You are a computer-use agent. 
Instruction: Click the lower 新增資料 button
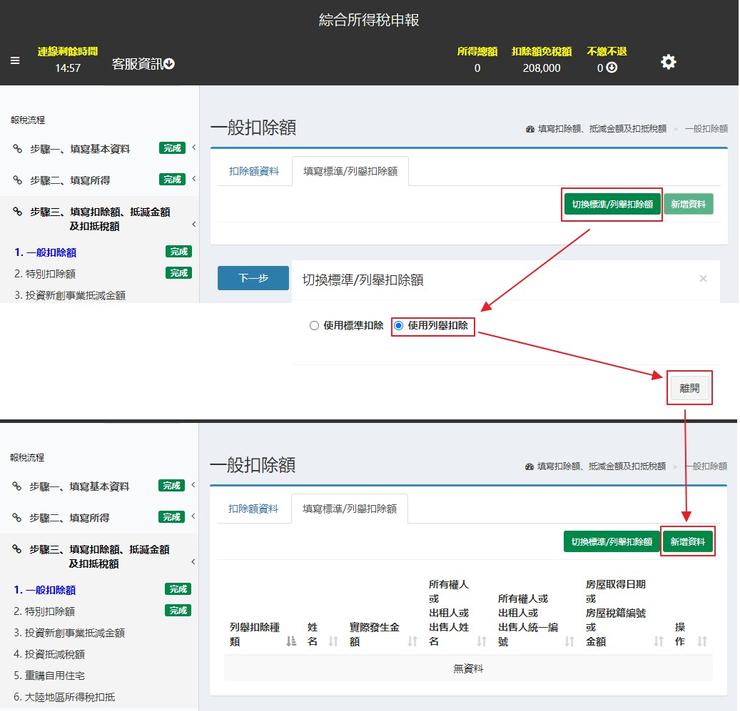click(687, 542)
